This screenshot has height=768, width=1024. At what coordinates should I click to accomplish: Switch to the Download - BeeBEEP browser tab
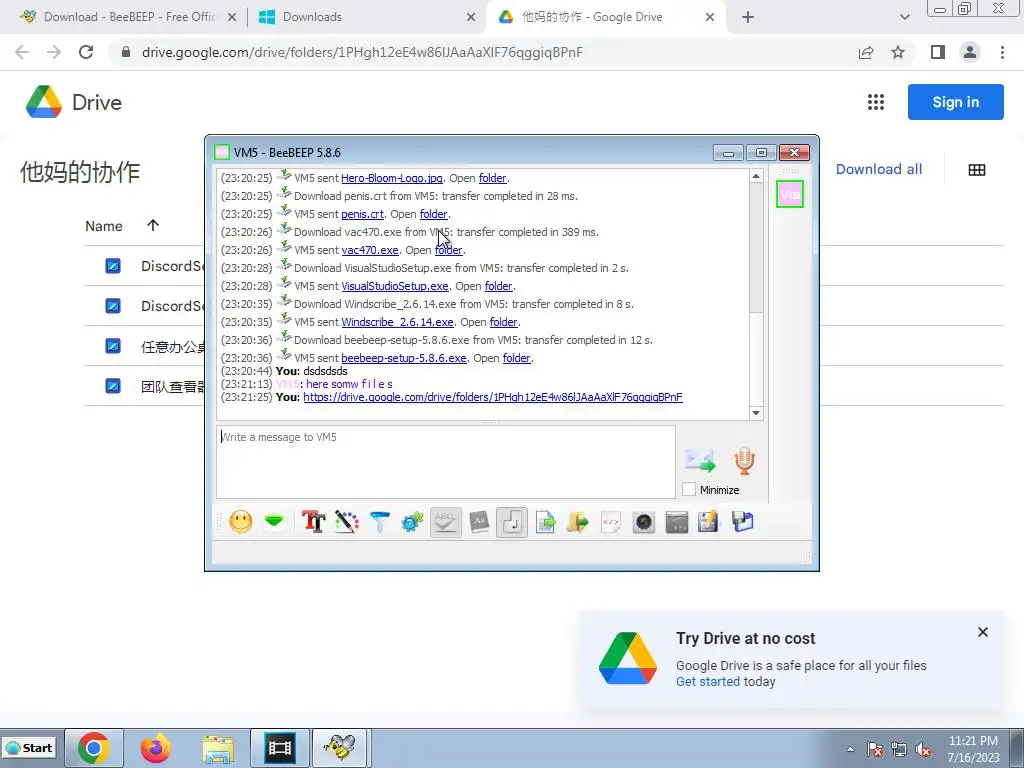click(x=128, y=17)
